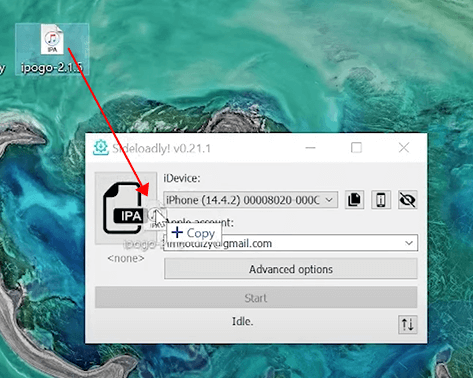
Task: Click the Apple account email field
Action: (290, 243)
